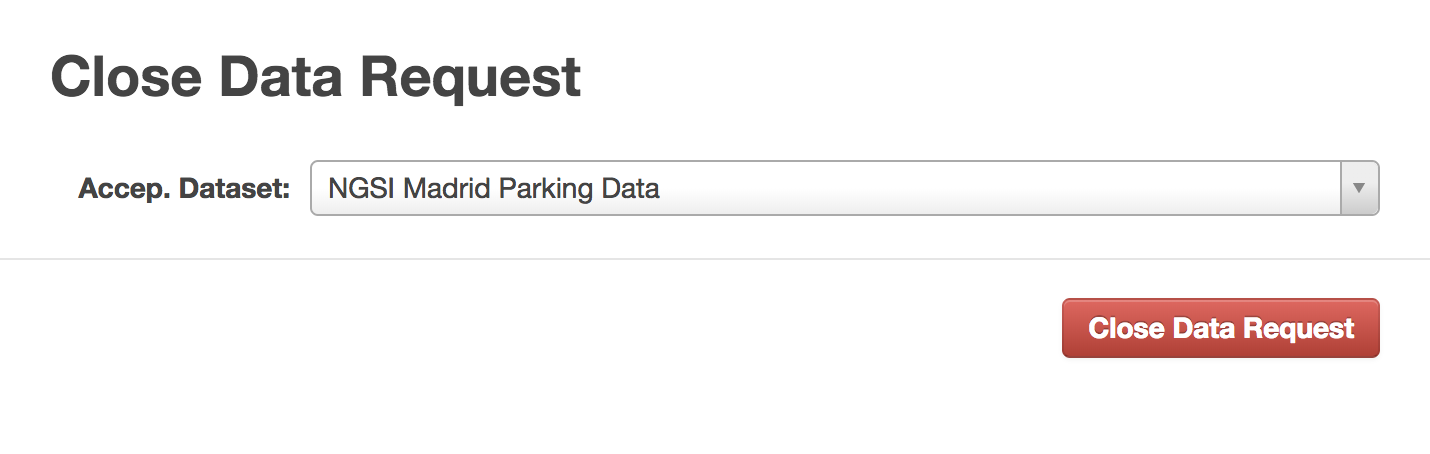Click the horizontal divider below the form
The height and width of the screenshot is (454, 1430).
715,259
